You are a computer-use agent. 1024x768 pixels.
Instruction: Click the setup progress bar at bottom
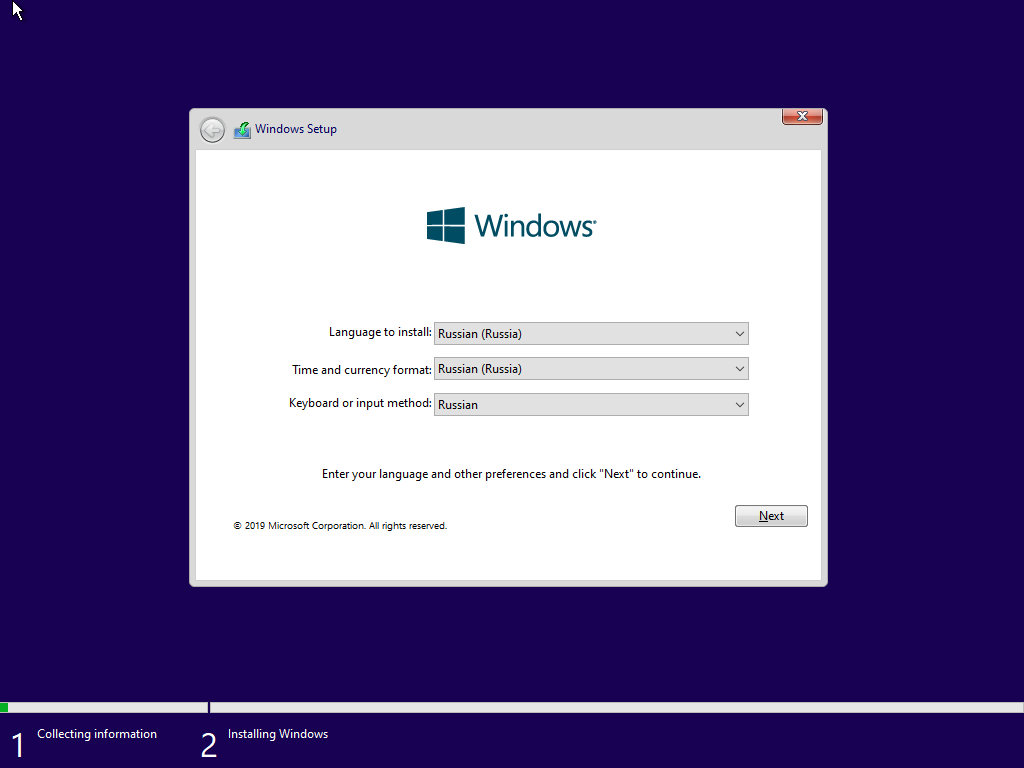[x=512, y=707]
